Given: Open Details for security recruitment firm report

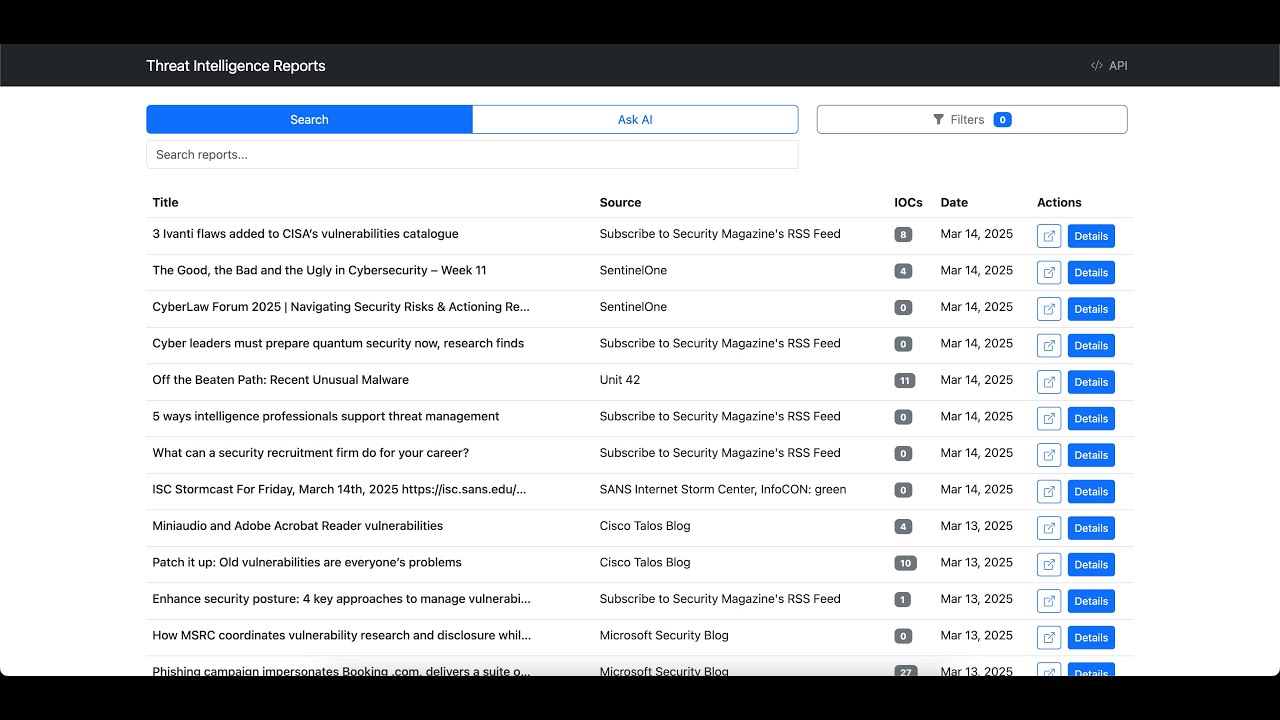Looking at the screenshot, I should tap(1091, 455).
